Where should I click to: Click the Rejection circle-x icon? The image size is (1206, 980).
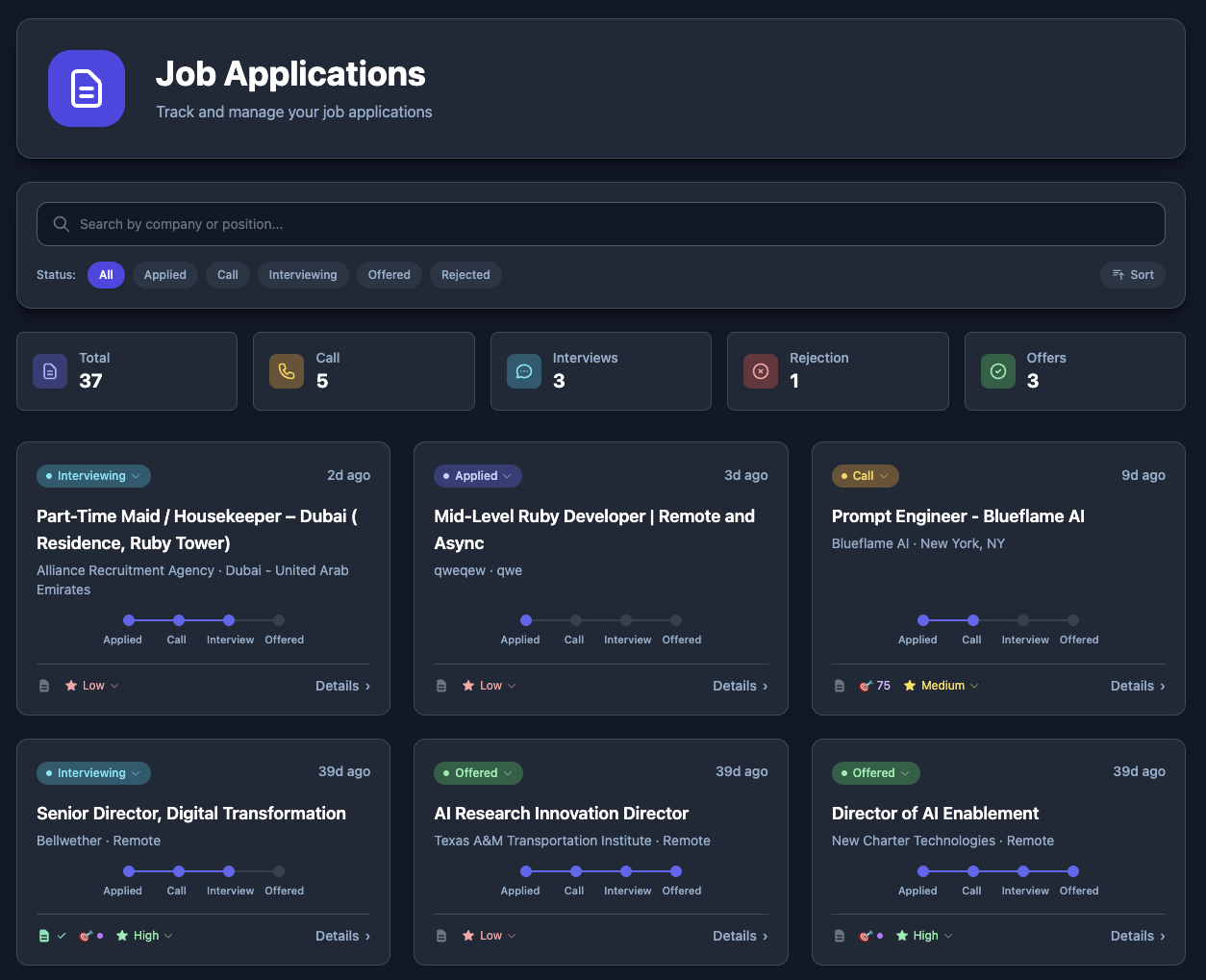tap(761, 370)
